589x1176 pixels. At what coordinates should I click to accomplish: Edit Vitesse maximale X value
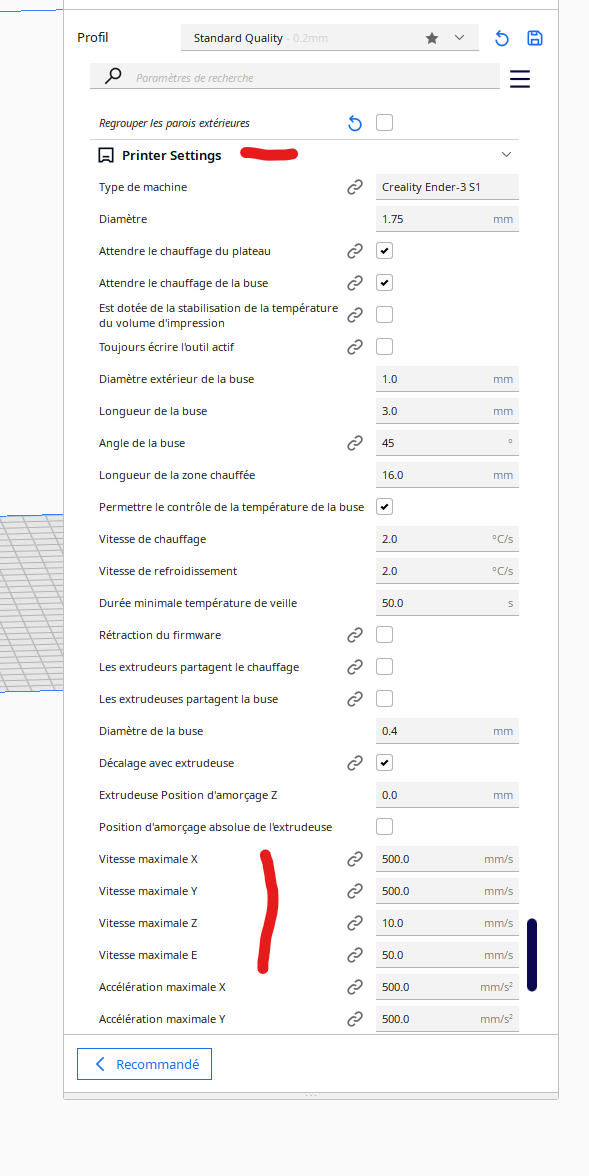coord(447,859)
